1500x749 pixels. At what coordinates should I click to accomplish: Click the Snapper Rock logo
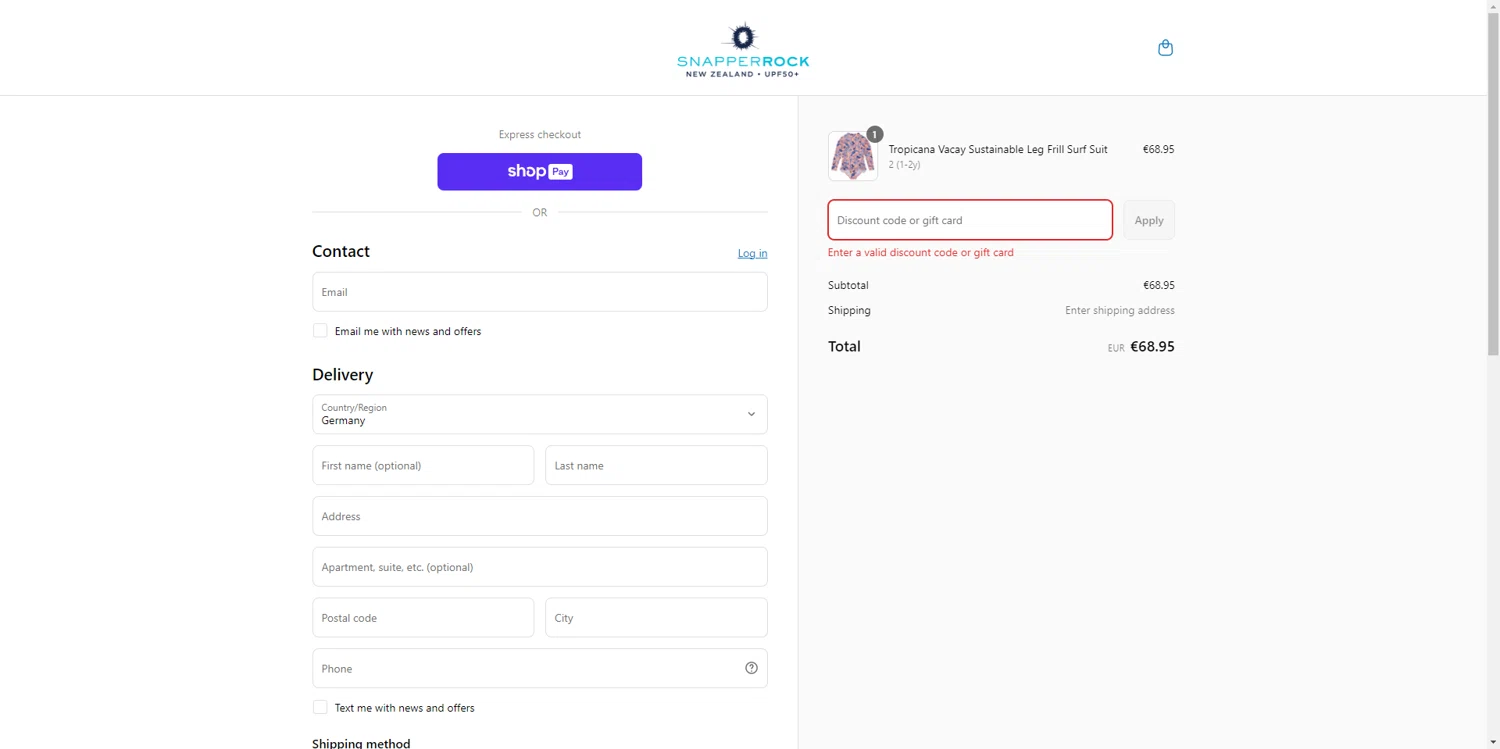tap(743, 49)
